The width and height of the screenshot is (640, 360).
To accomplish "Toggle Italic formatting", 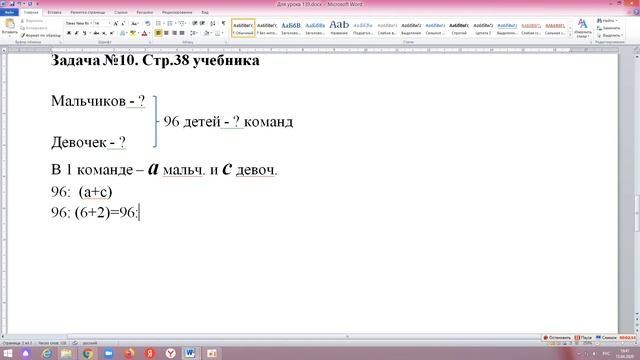I will [x=76, y=33].
